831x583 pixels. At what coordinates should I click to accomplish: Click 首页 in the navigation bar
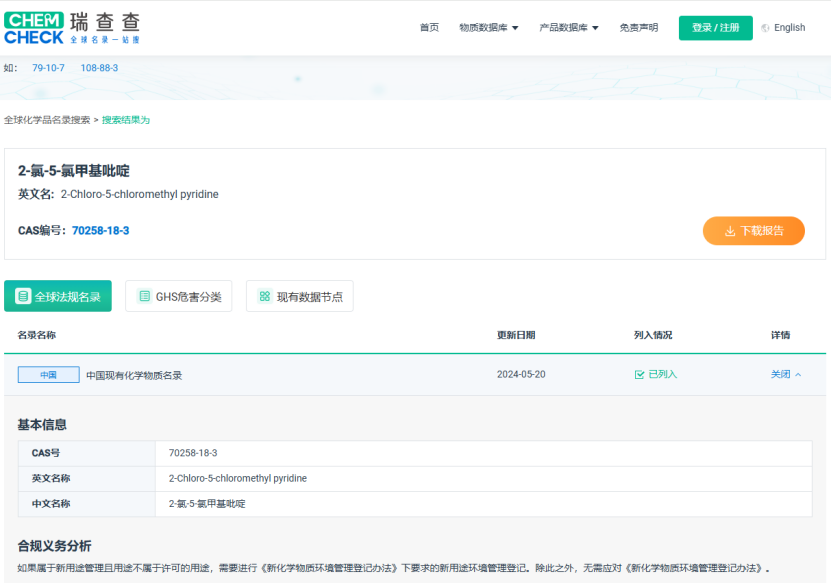click(x=429, y=27)
